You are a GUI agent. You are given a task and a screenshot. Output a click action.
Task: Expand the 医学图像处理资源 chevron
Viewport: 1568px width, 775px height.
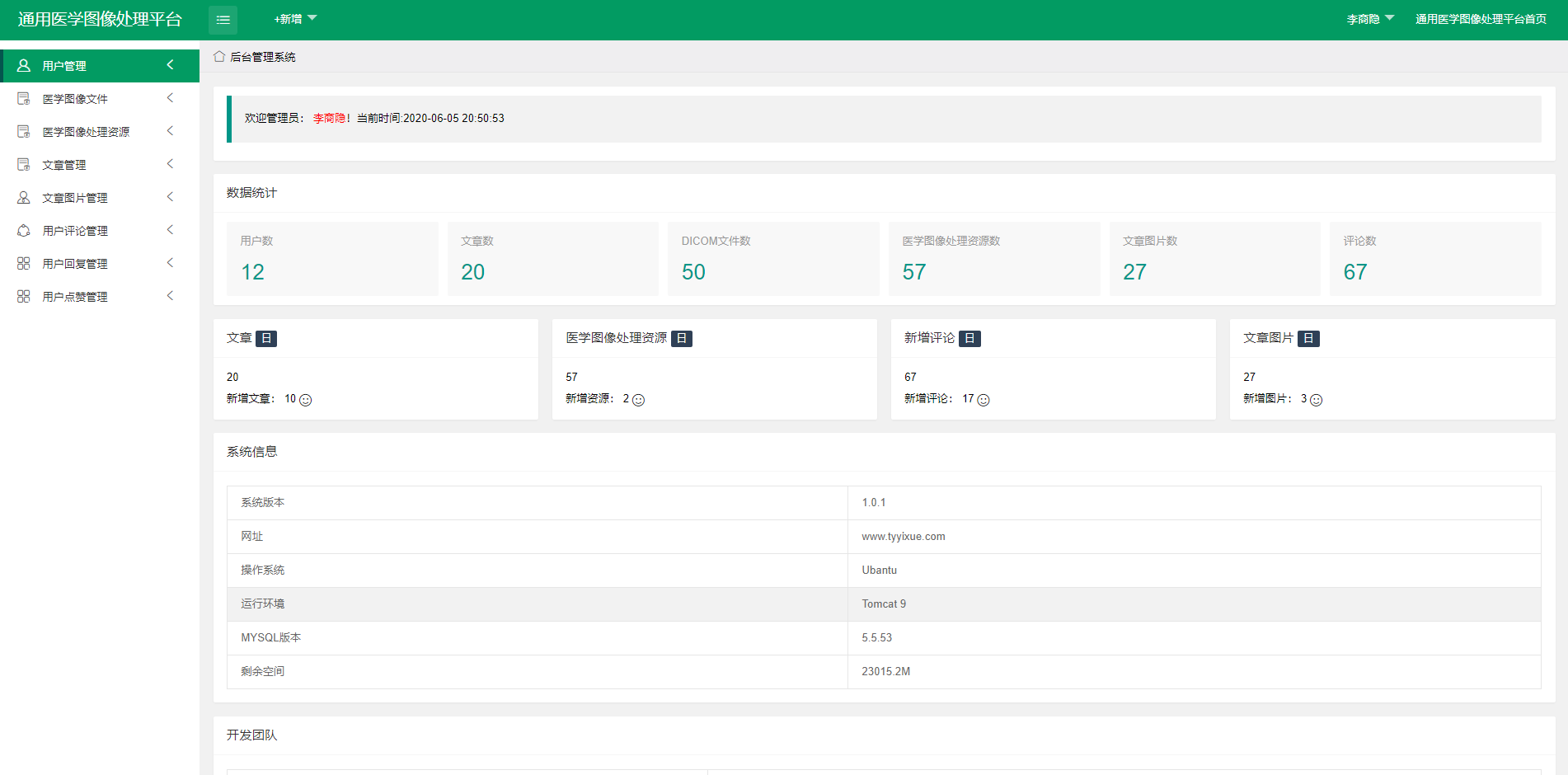point(171,130)
